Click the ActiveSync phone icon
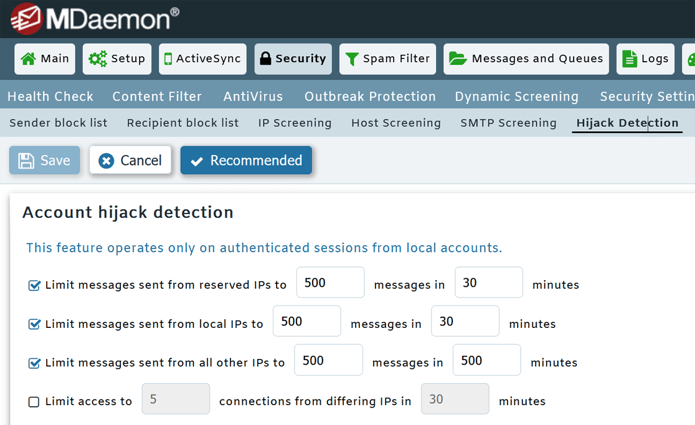Screen dimensions: 695x425 click(x=168, y=58)
